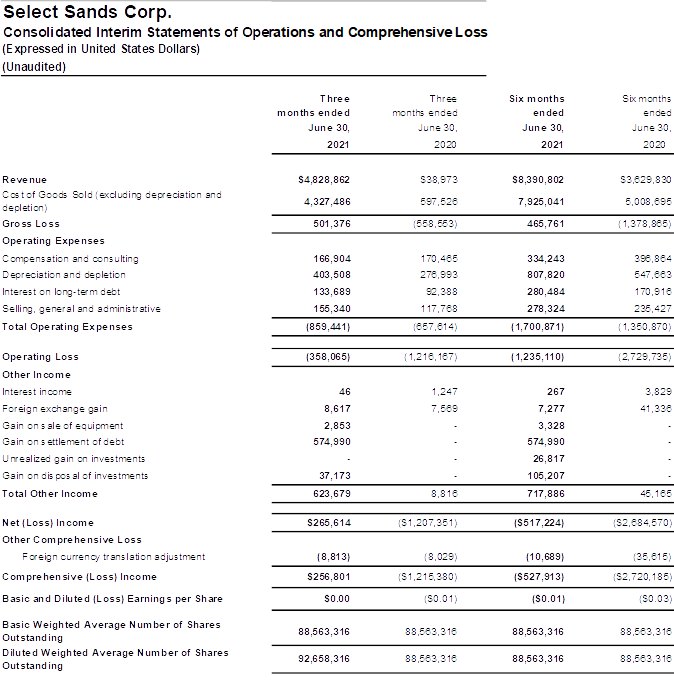Click six-month net loss ($517,224)
The image size is (674, 690).
(539, 523)
